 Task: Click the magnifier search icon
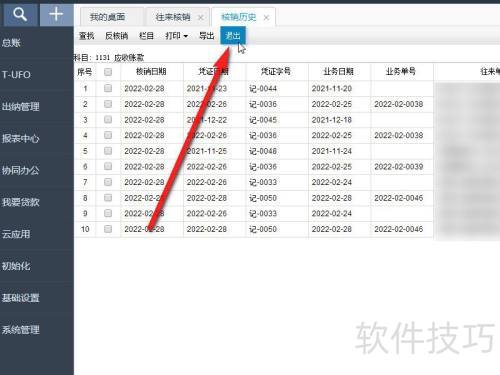tap(20, 15)
